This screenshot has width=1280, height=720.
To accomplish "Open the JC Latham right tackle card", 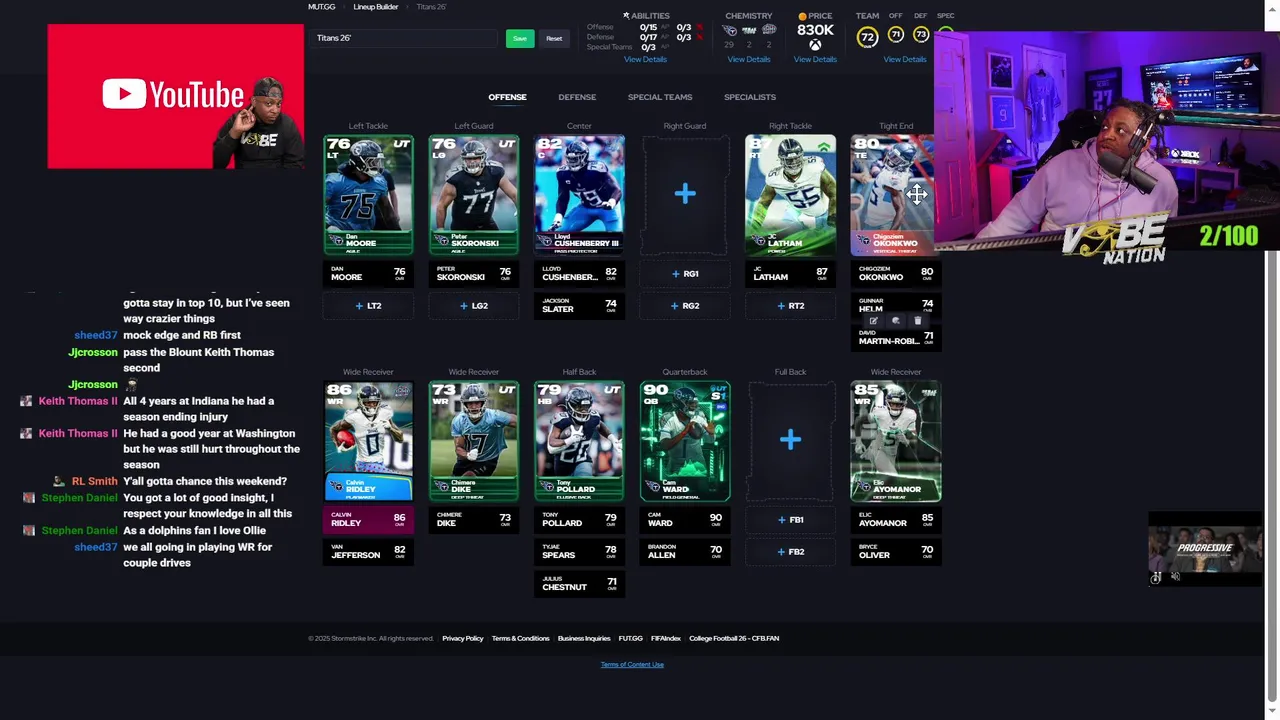I will (x=790, y=195).
